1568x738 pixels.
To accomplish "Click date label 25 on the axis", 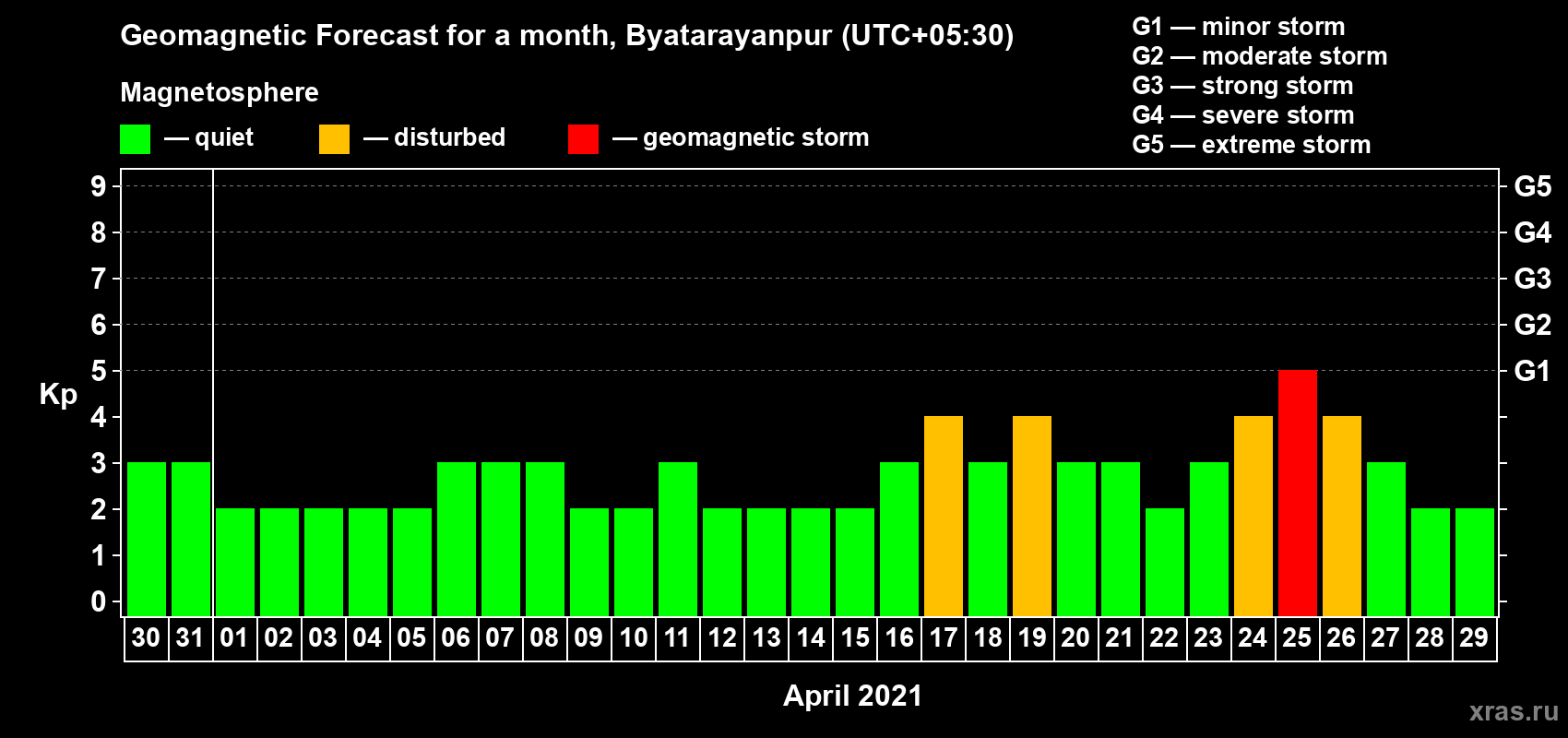I will point(1297,637).
